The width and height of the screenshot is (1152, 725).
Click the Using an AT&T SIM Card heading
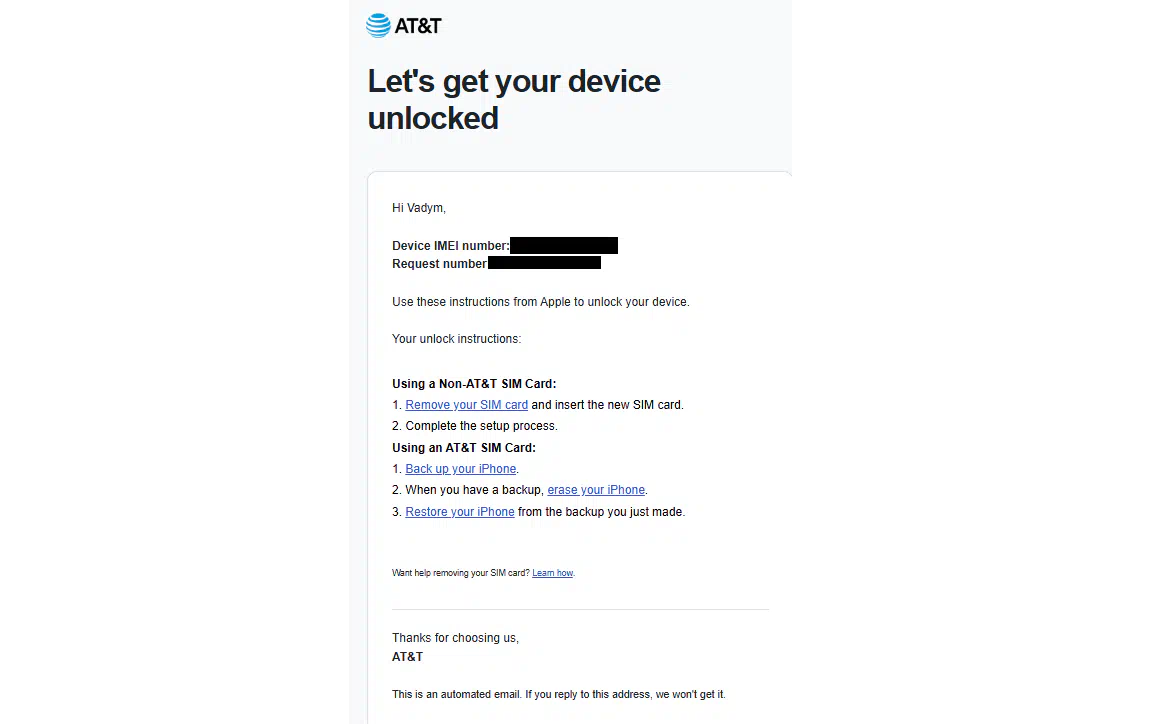tap(464, 447)
